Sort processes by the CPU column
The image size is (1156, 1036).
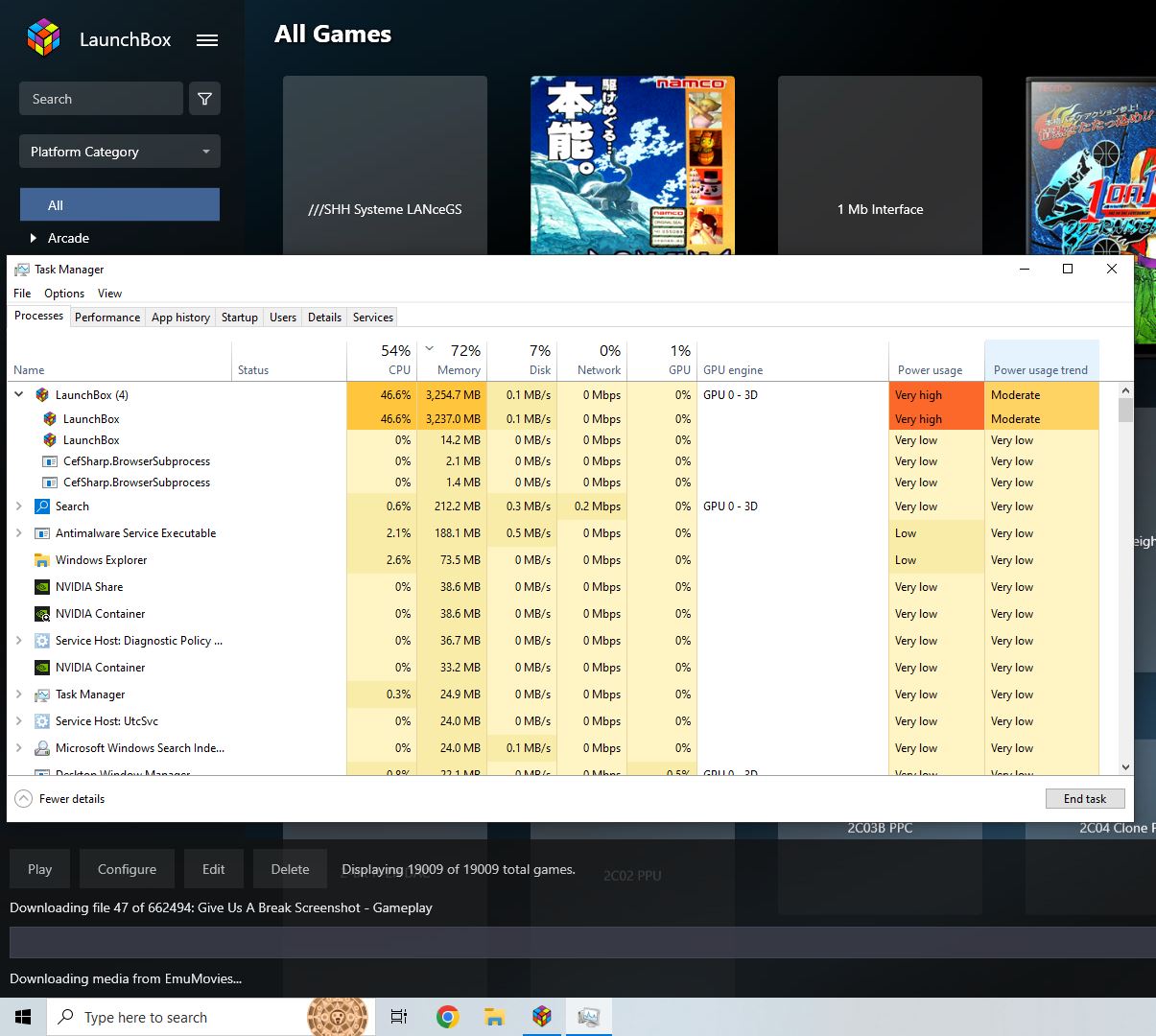click(x=382, y=361)
